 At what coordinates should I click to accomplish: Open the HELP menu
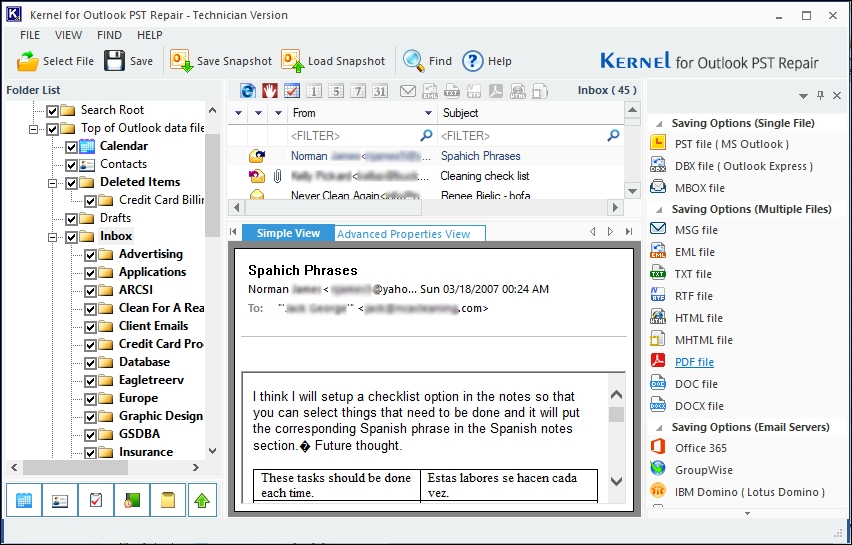149,35
